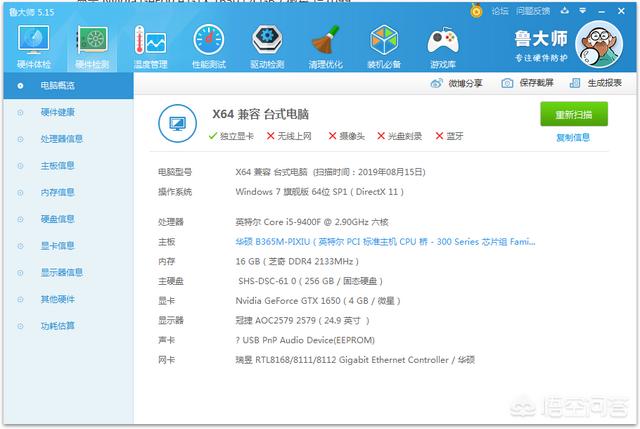Open the 硬件体检 hardware checkup icon

33,44
